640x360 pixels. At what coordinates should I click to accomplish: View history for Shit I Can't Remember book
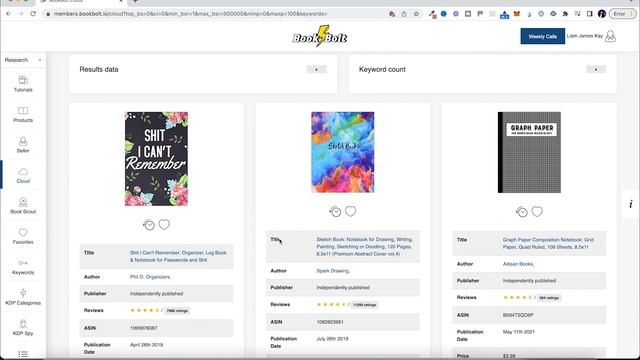[149, 225]
